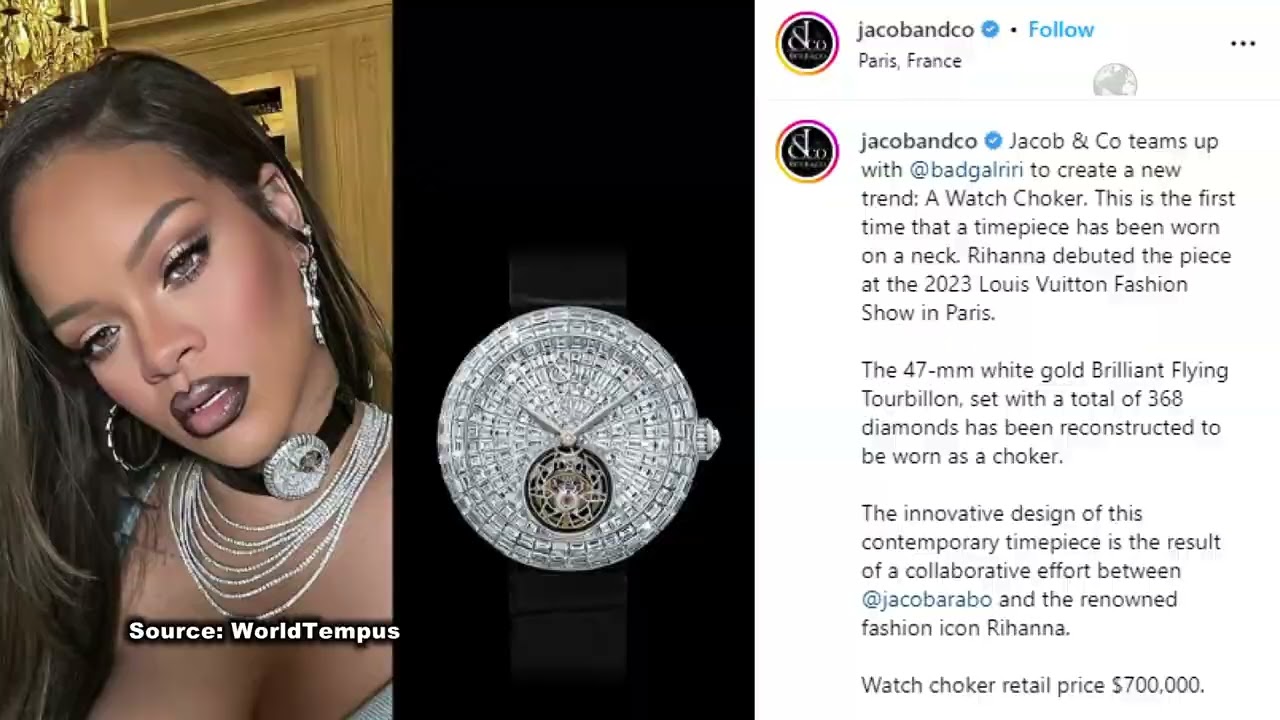Image resolution: width=1280 pixels, height=720 pixels.
Task: Open the @badgalriri mention link
Action: (x=966, y=170)
